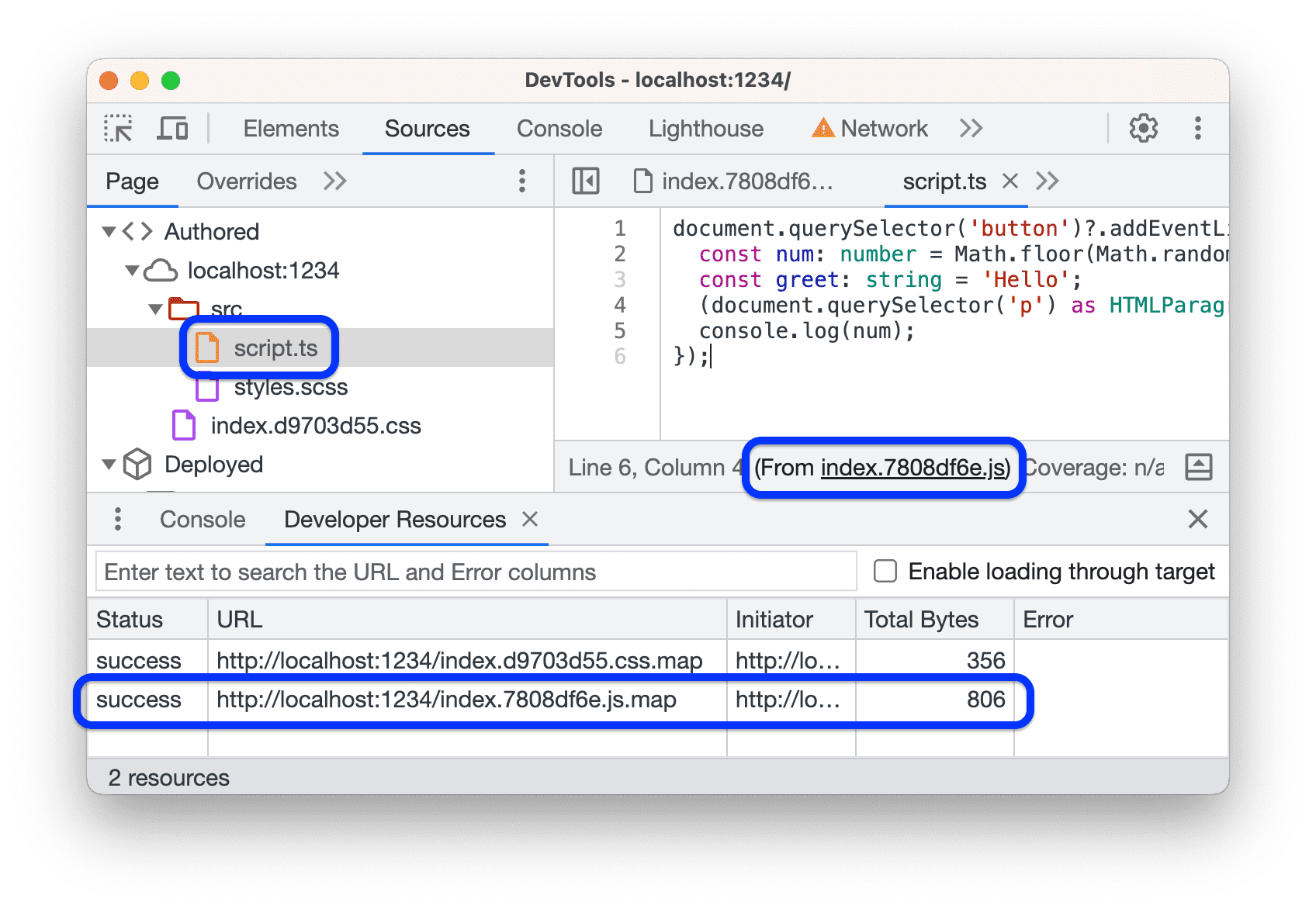Open the drawer more-tools three-dot menu

tap(118, 519)
